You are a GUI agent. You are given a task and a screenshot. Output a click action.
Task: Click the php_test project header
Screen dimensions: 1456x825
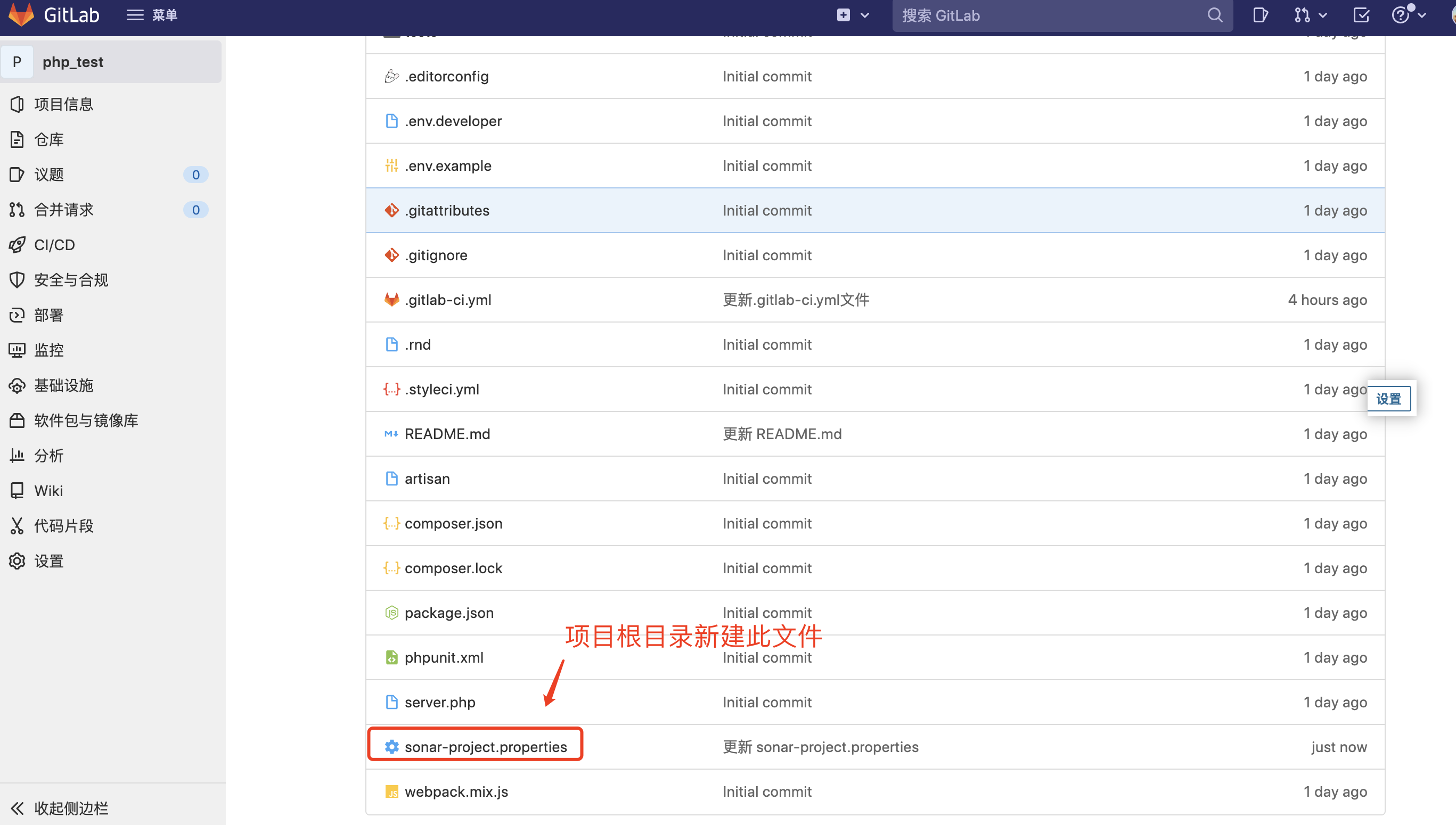pyautogui.click(x=72, y=62)
